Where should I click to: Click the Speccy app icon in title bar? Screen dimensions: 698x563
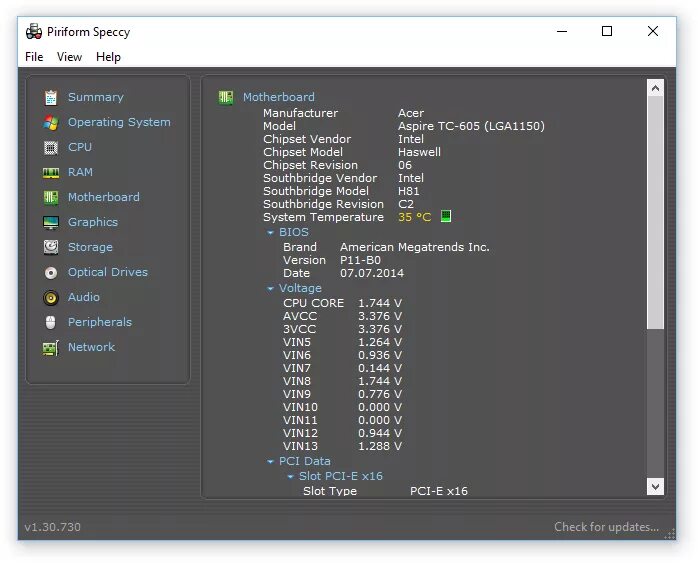coord(34,32)
